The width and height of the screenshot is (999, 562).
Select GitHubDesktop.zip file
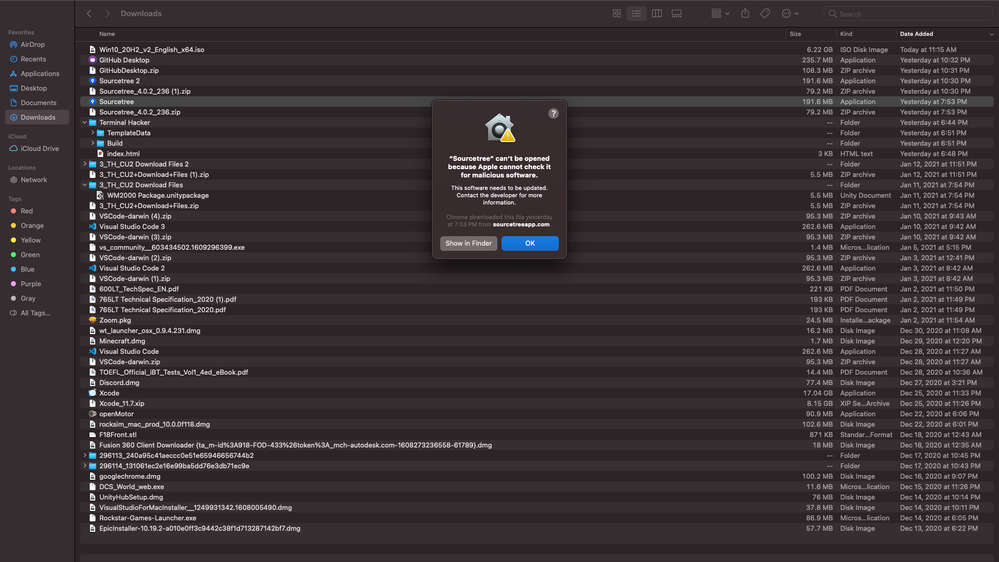click(x=129, y=71)
